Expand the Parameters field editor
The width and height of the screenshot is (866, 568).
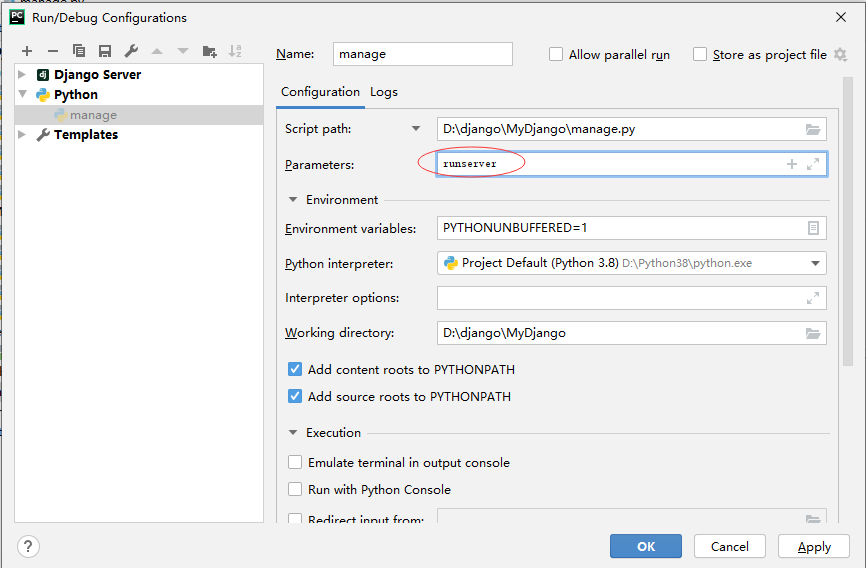point(813,164)
